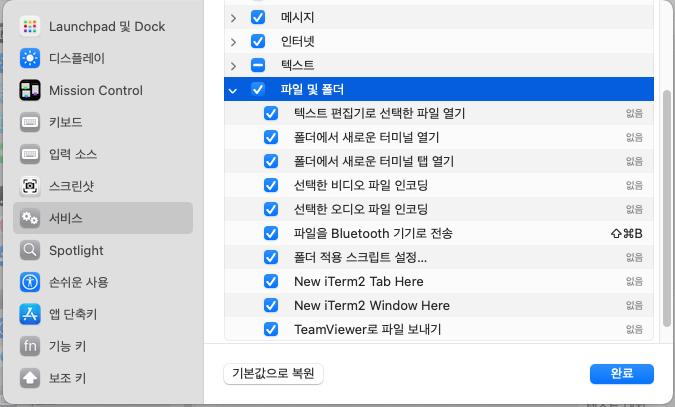The width and height of the screenshot is (675, 407).
Task: Disable 파일을 Bluetooth 기기로 전송 checkbox
Action: [271, 233]
